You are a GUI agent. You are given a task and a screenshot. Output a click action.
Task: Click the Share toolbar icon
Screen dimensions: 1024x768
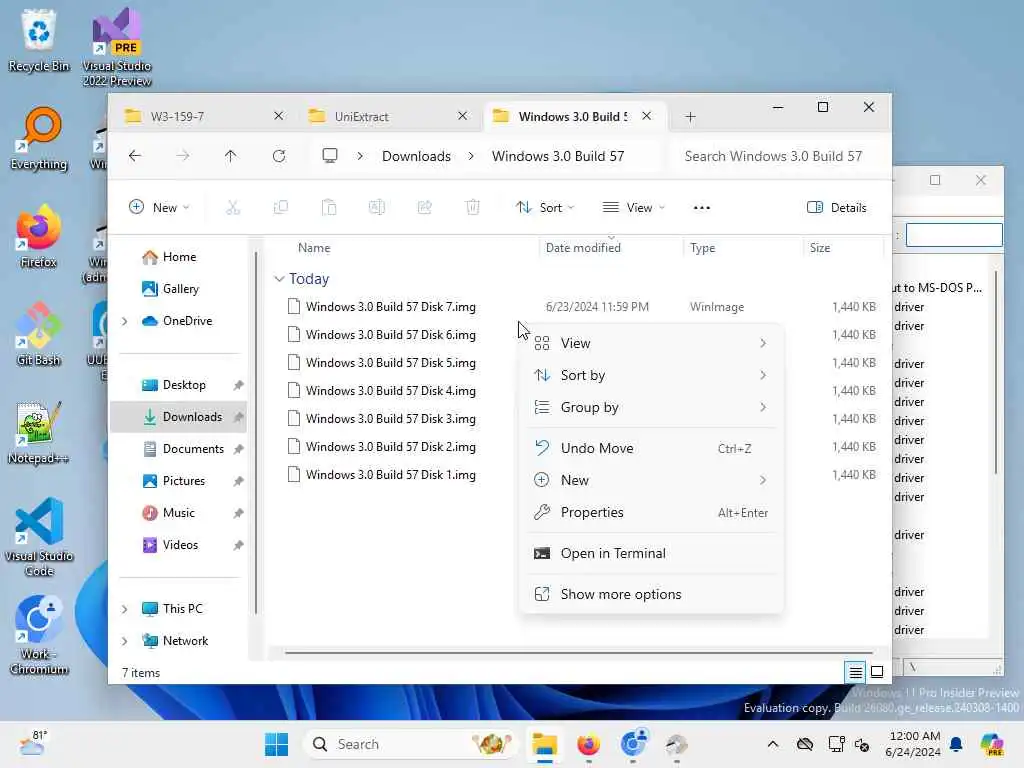424,208
